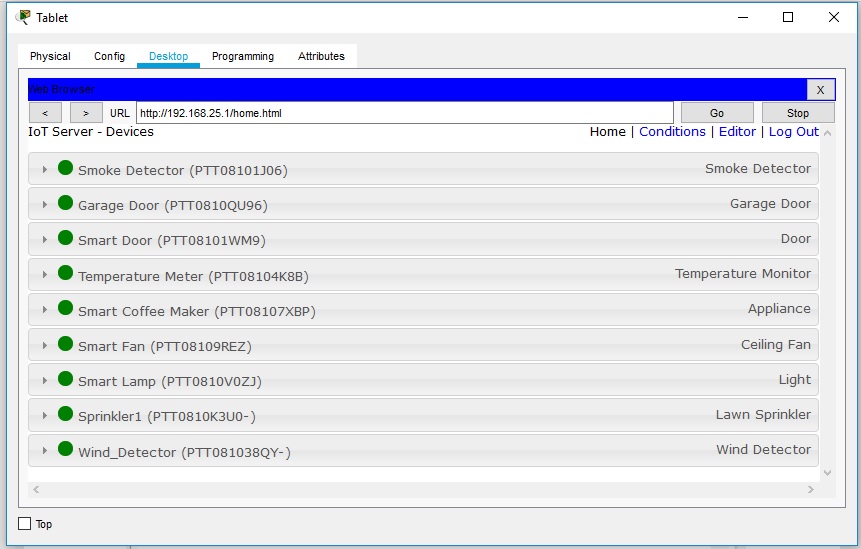
Task: Expand the Smart Lamp device row
Action: tap(44, 380)
